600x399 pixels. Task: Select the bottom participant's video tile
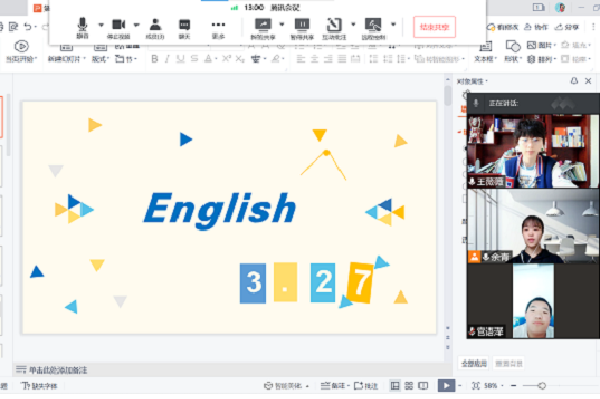coord(533,301)
